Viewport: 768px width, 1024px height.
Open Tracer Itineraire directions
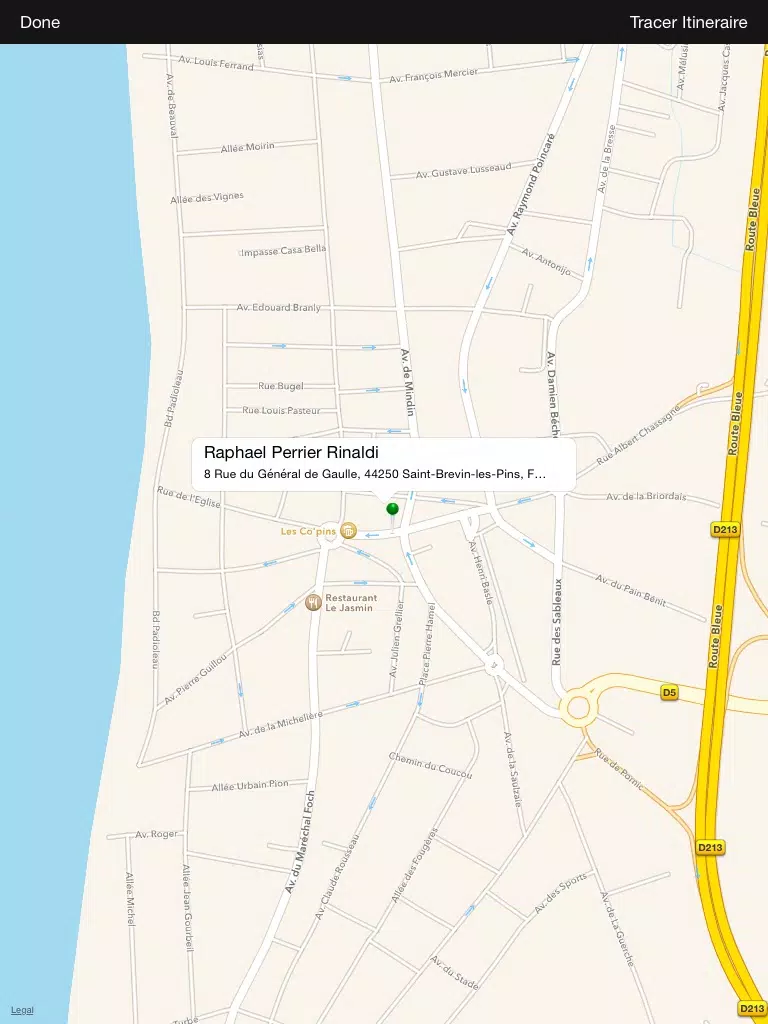click(x=688, y=22)
